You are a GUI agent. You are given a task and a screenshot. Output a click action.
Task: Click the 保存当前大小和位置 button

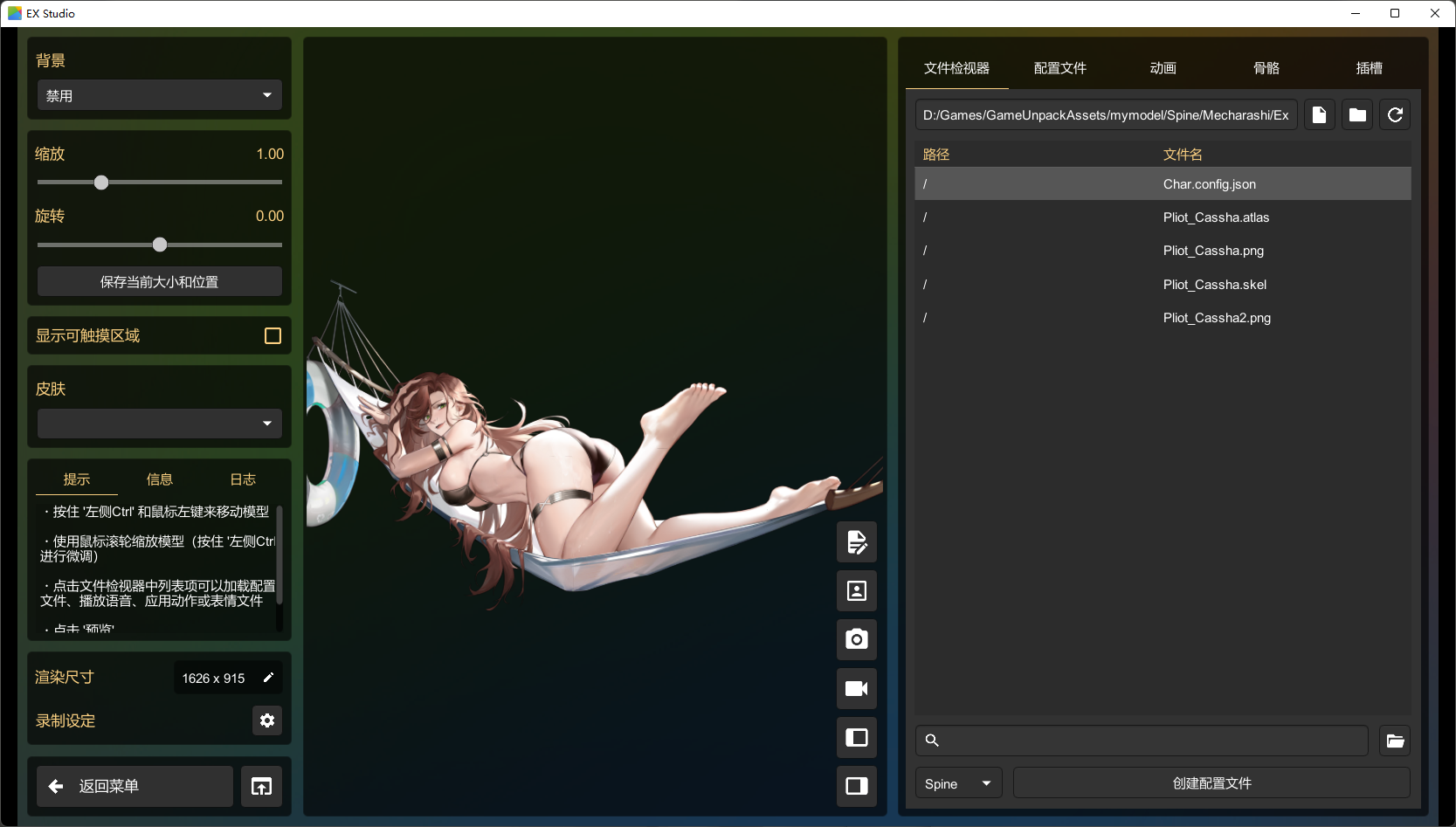[x=160, y=282]
